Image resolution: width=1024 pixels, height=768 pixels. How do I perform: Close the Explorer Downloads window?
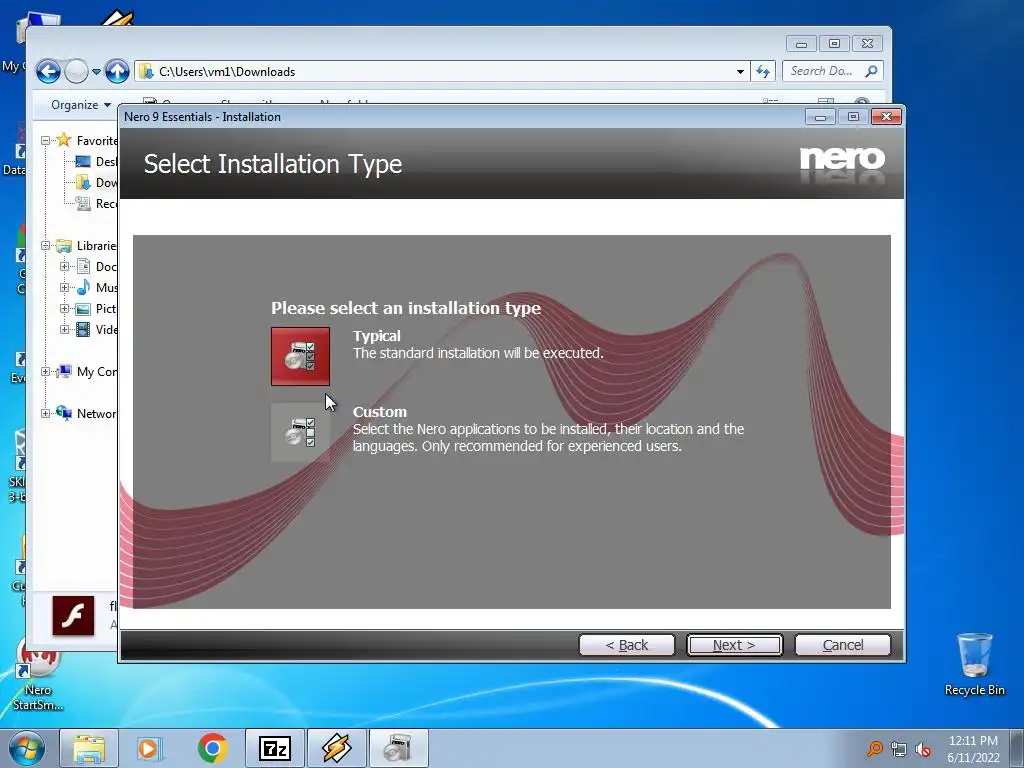pyautogui.click(x=867, y=44)
